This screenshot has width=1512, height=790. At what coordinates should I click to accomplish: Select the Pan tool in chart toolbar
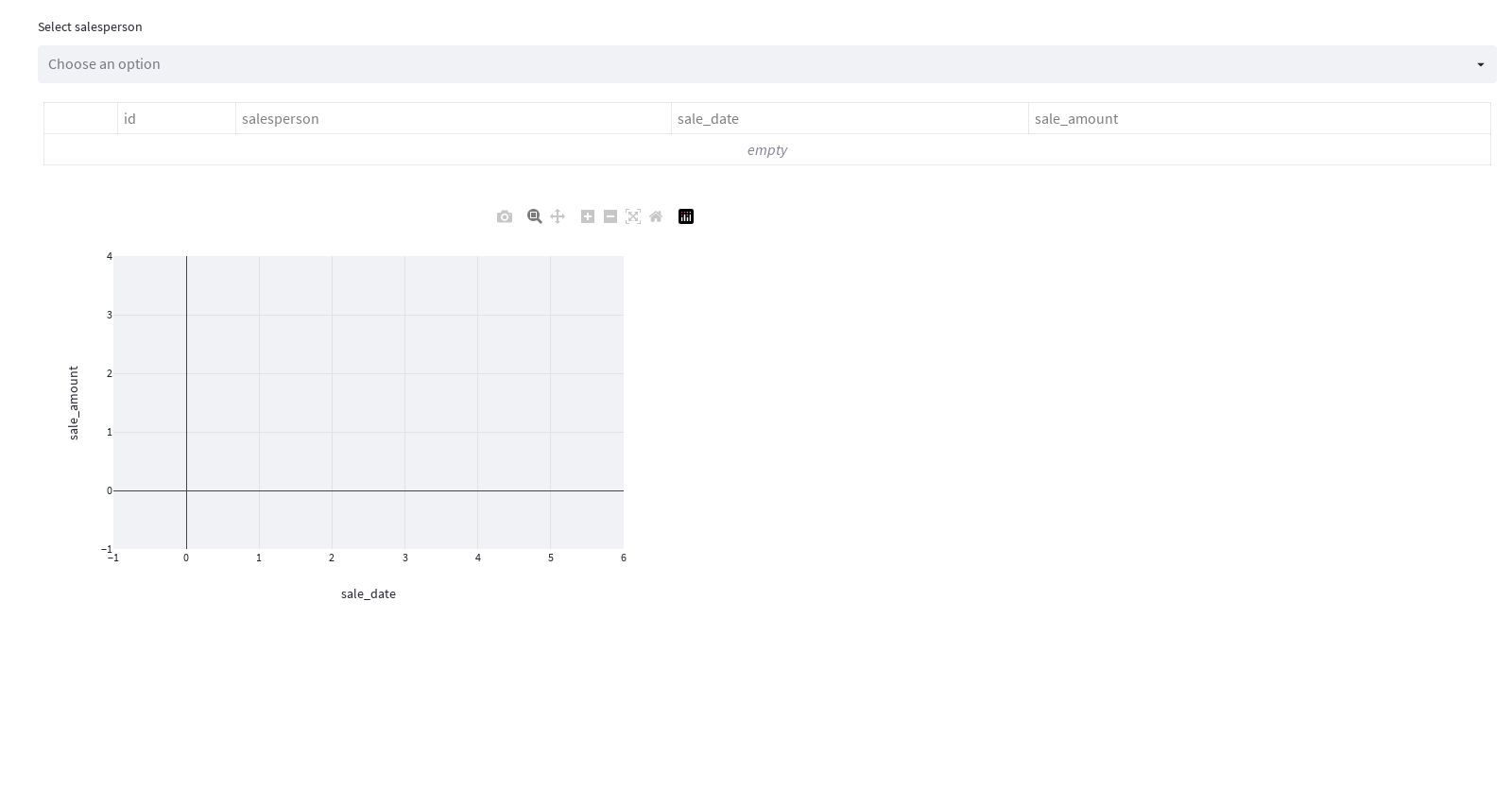(558, 216)
